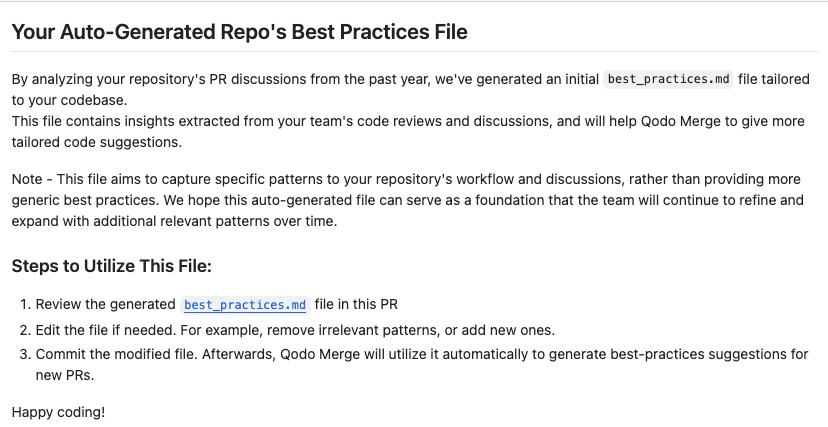The height and width of the screenshot is (427, 828).
Task: Click the list number 2 marker
Action: (x=25, y=330)
